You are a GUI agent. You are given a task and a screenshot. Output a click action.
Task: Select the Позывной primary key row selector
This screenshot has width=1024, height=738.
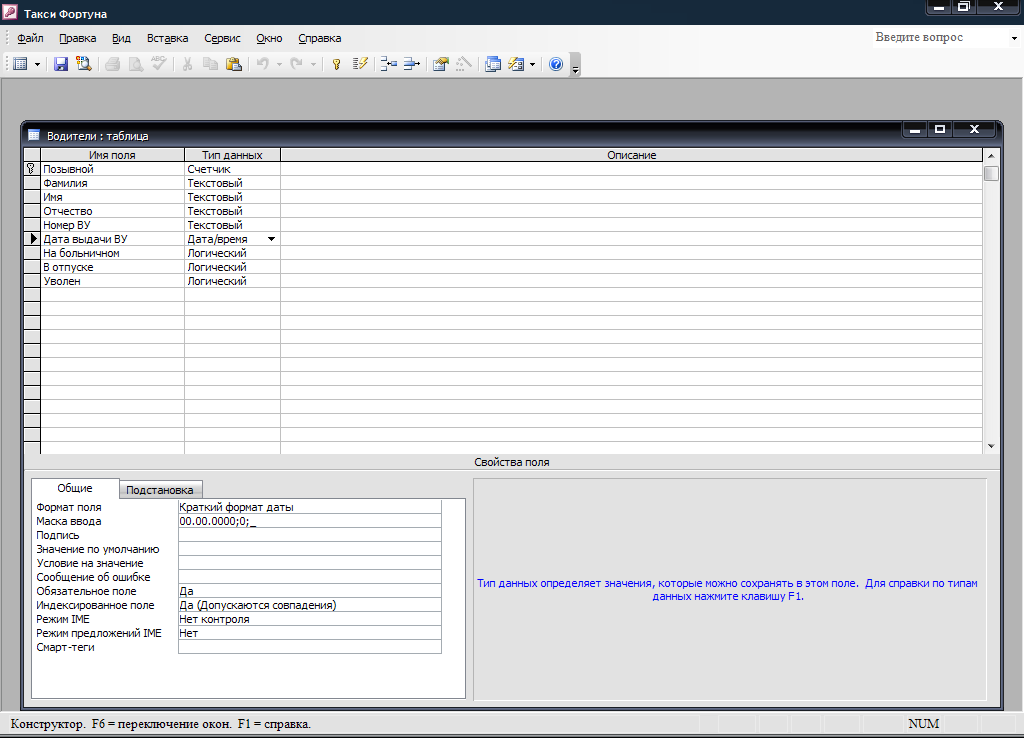pyautogui.click(x=31, y=169)
